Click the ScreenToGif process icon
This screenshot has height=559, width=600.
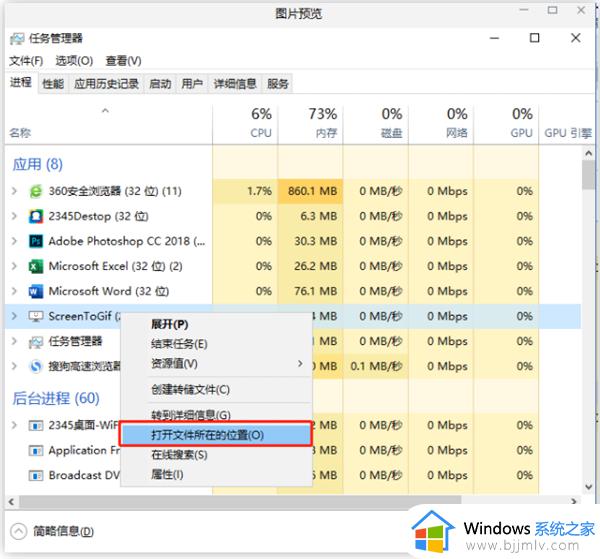coord(36,316)
